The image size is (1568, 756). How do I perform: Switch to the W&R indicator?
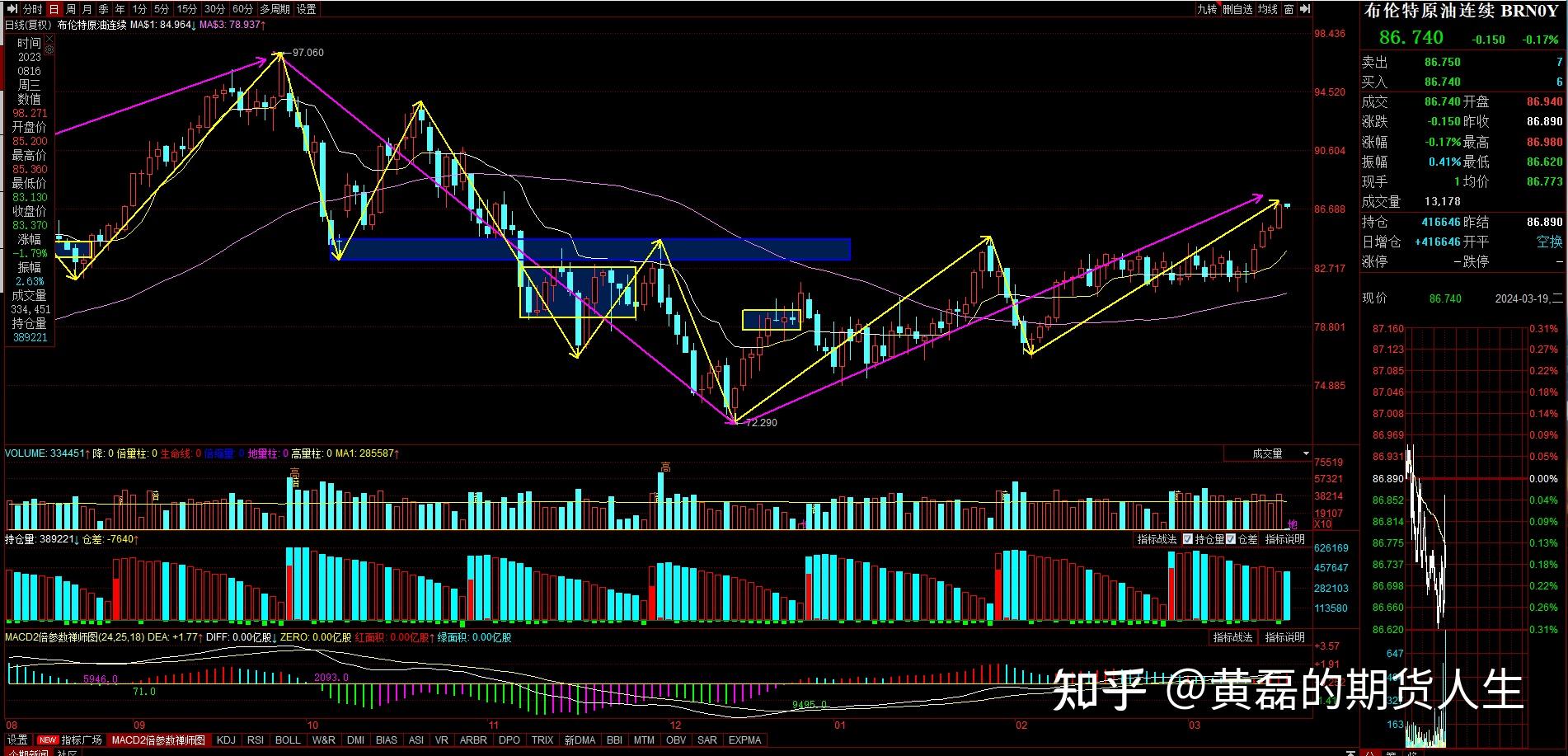click(x=324, y=740)
